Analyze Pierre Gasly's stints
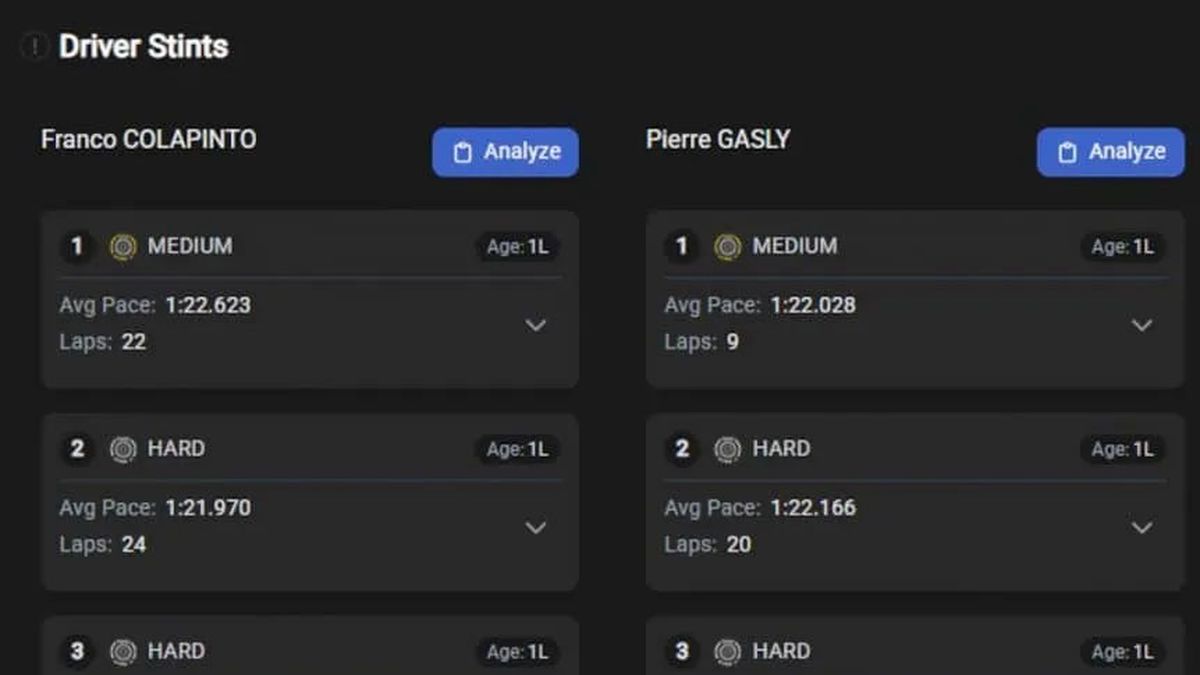Viewport: 1200px width, 675px height. [1110, 152]
